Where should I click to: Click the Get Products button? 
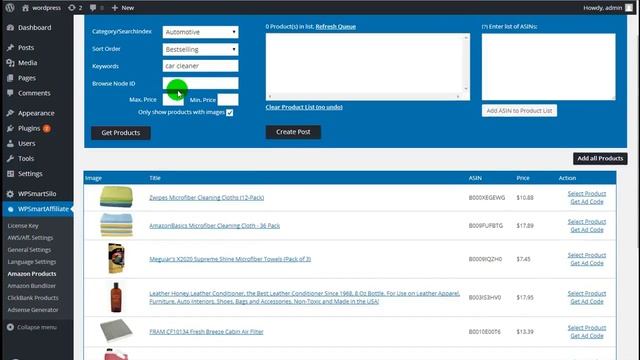click(121, 133)
